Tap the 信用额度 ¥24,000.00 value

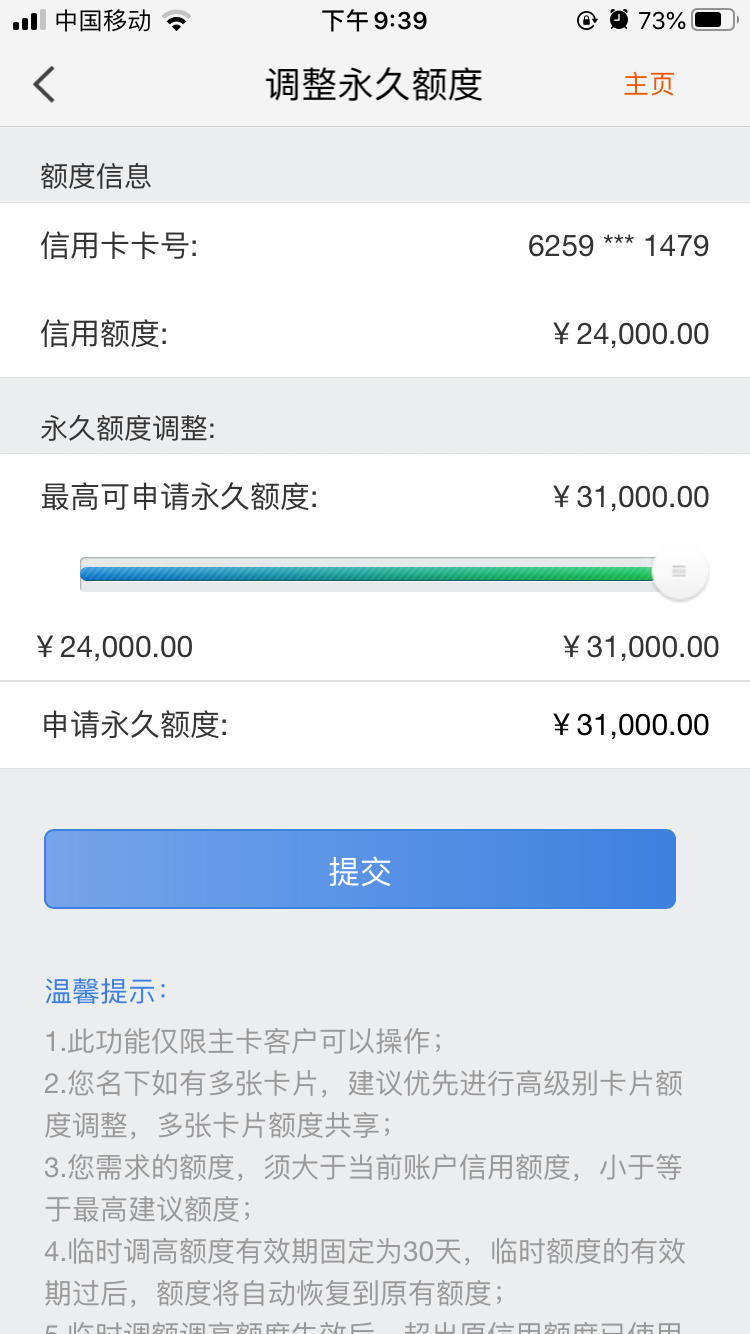tap(630, 334)
